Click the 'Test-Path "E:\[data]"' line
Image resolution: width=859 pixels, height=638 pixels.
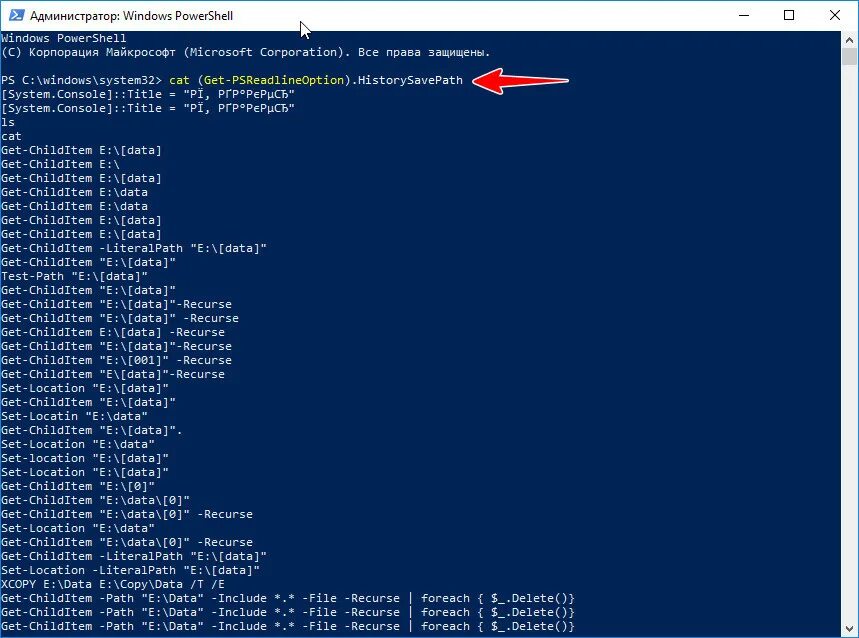point(75,276)
